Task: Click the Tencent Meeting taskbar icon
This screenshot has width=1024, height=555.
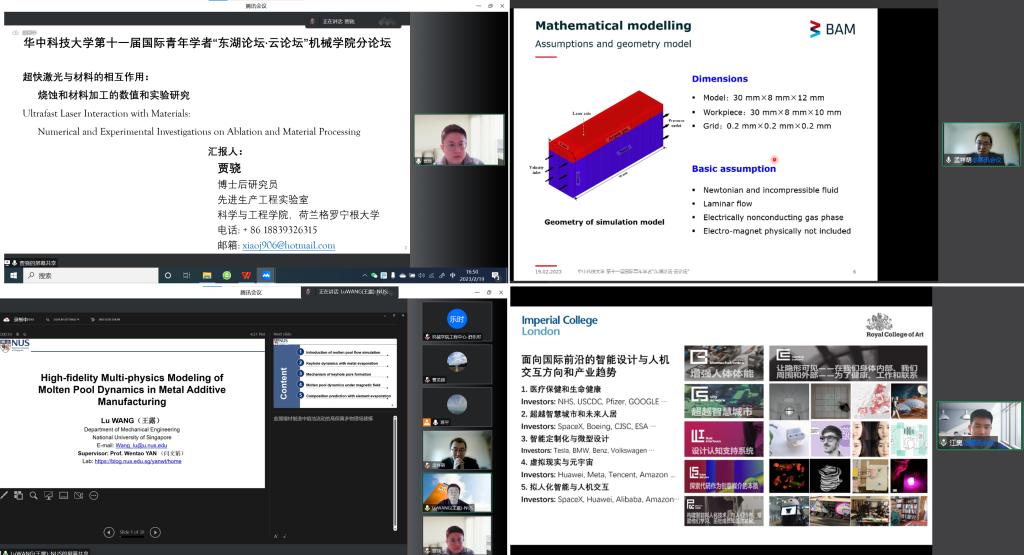Action: [x=266, y=275]
